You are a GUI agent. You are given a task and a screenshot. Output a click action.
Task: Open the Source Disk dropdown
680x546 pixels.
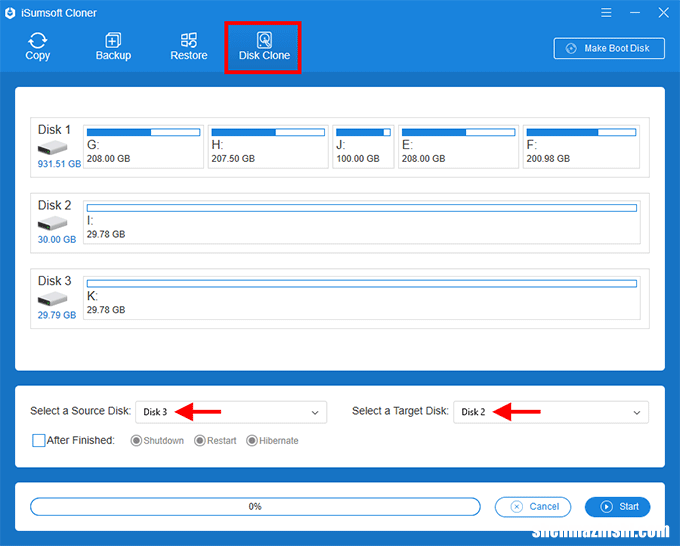(231, 412)
